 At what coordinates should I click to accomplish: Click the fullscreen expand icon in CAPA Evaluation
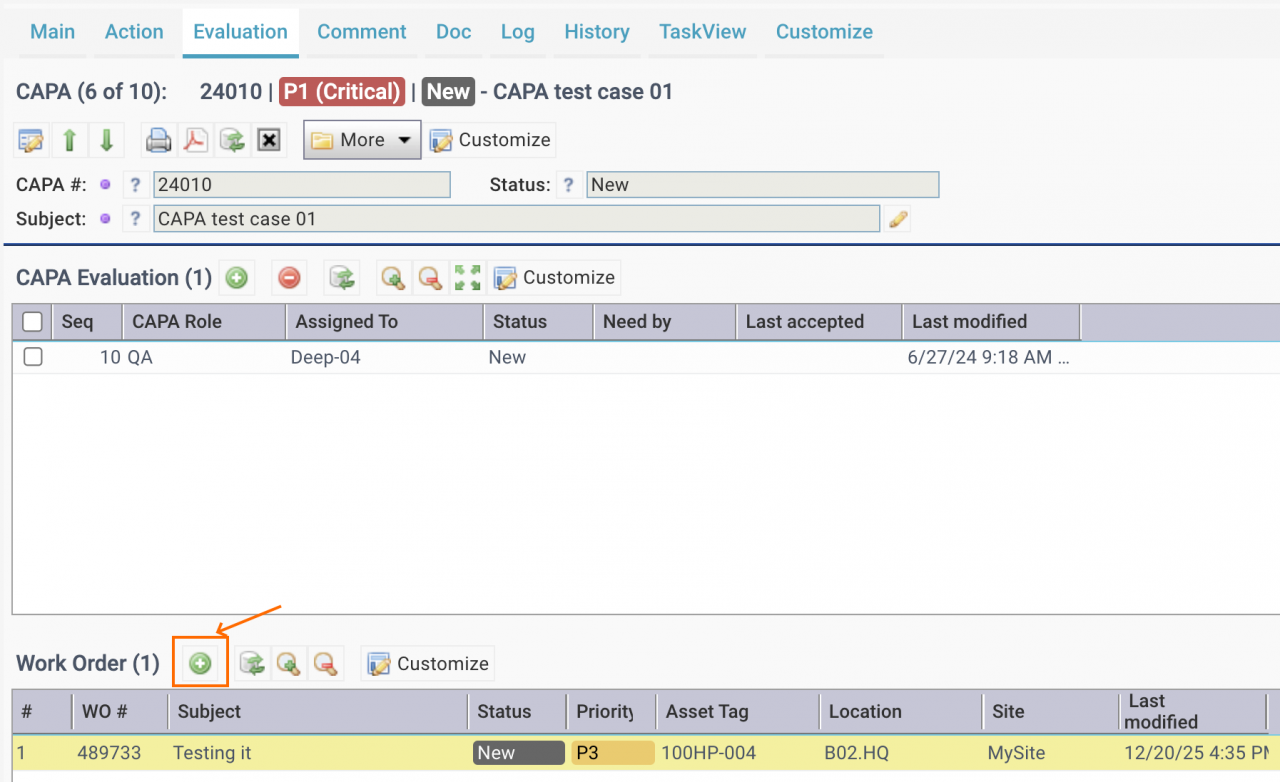coord(467,278)
